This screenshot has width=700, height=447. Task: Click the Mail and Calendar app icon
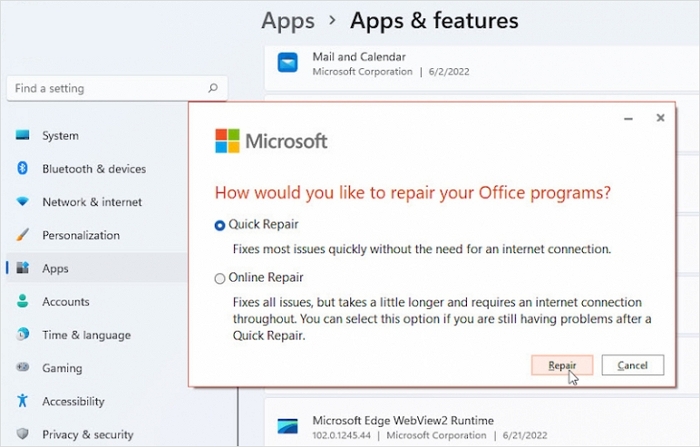288,64
